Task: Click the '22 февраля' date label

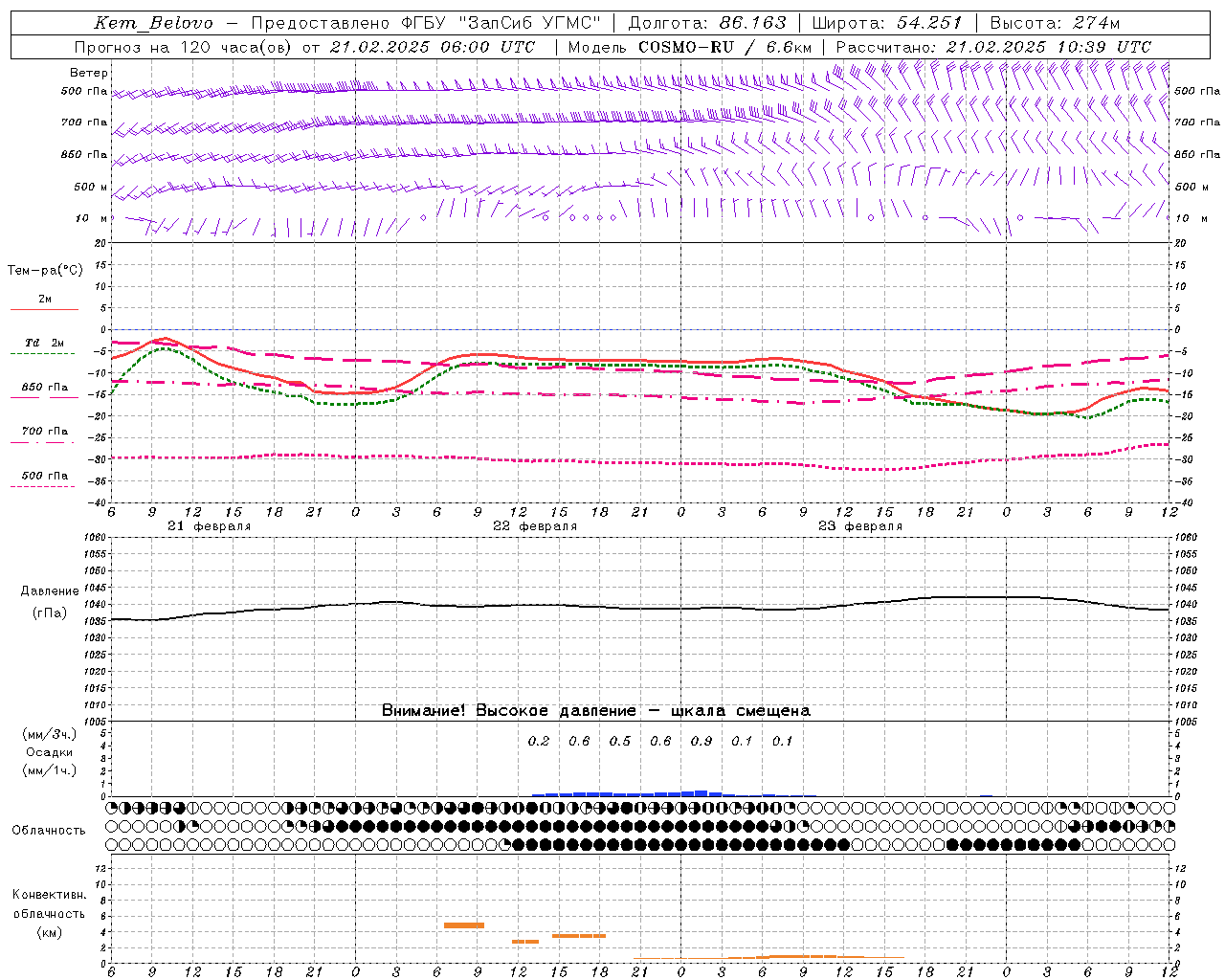Action: (535, 526)
